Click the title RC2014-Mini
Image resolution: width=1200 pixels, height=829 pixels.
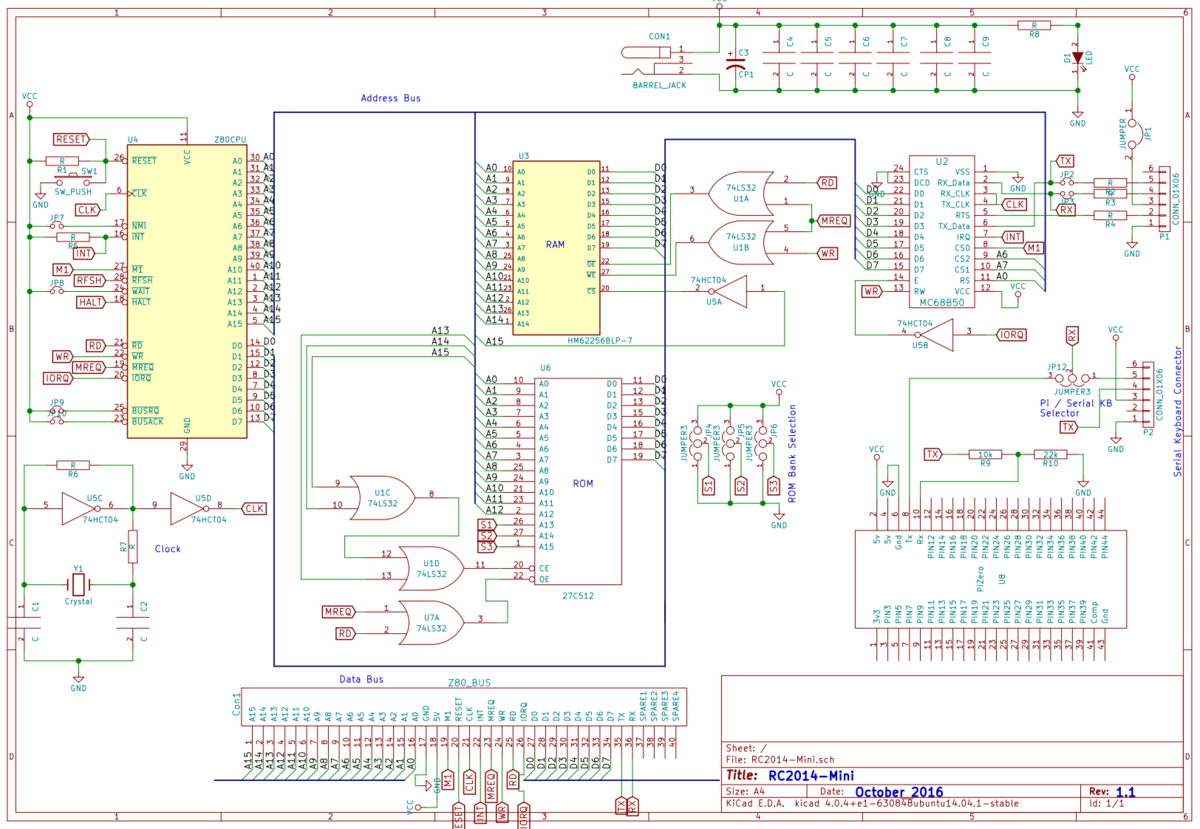[810, 775]
